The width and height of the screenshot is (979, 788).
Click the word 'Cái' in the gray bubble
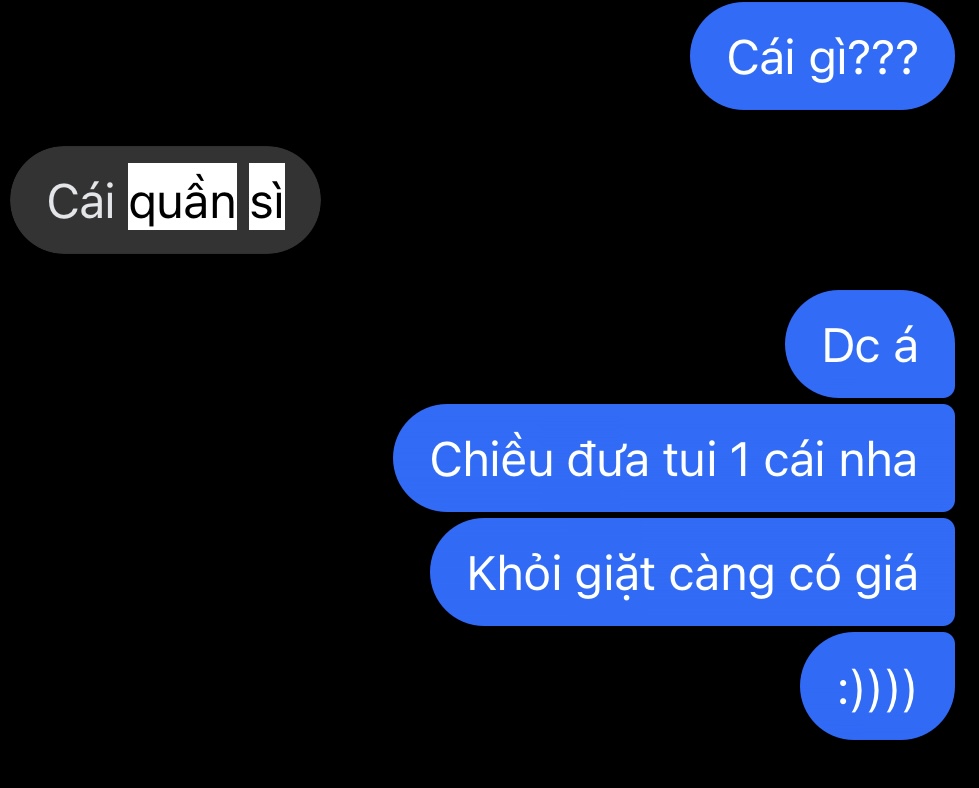pos(81,201)
